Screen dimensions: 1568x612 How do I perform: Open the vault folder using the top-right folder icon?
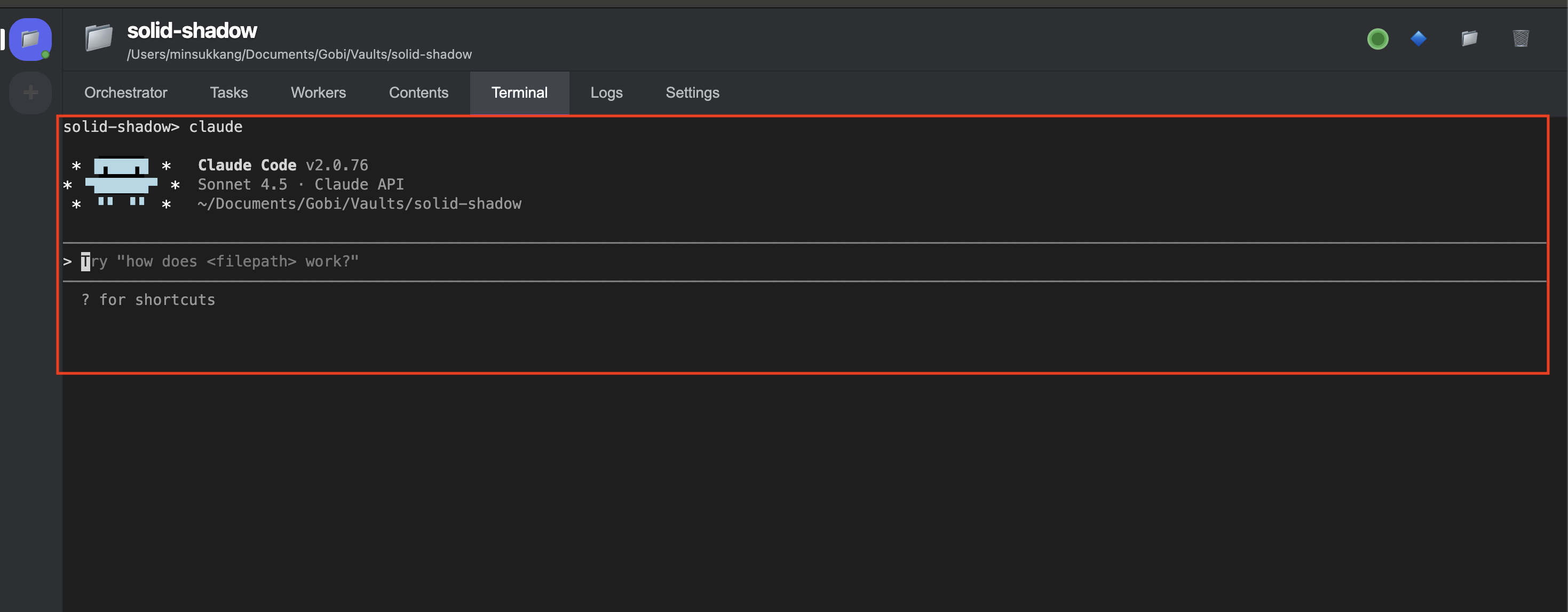[x=1469, y=39]
